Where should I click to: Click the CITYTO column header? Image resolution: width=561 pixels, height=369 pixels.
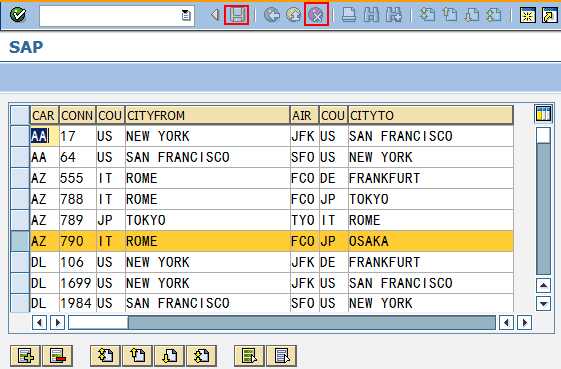point(430,116)
